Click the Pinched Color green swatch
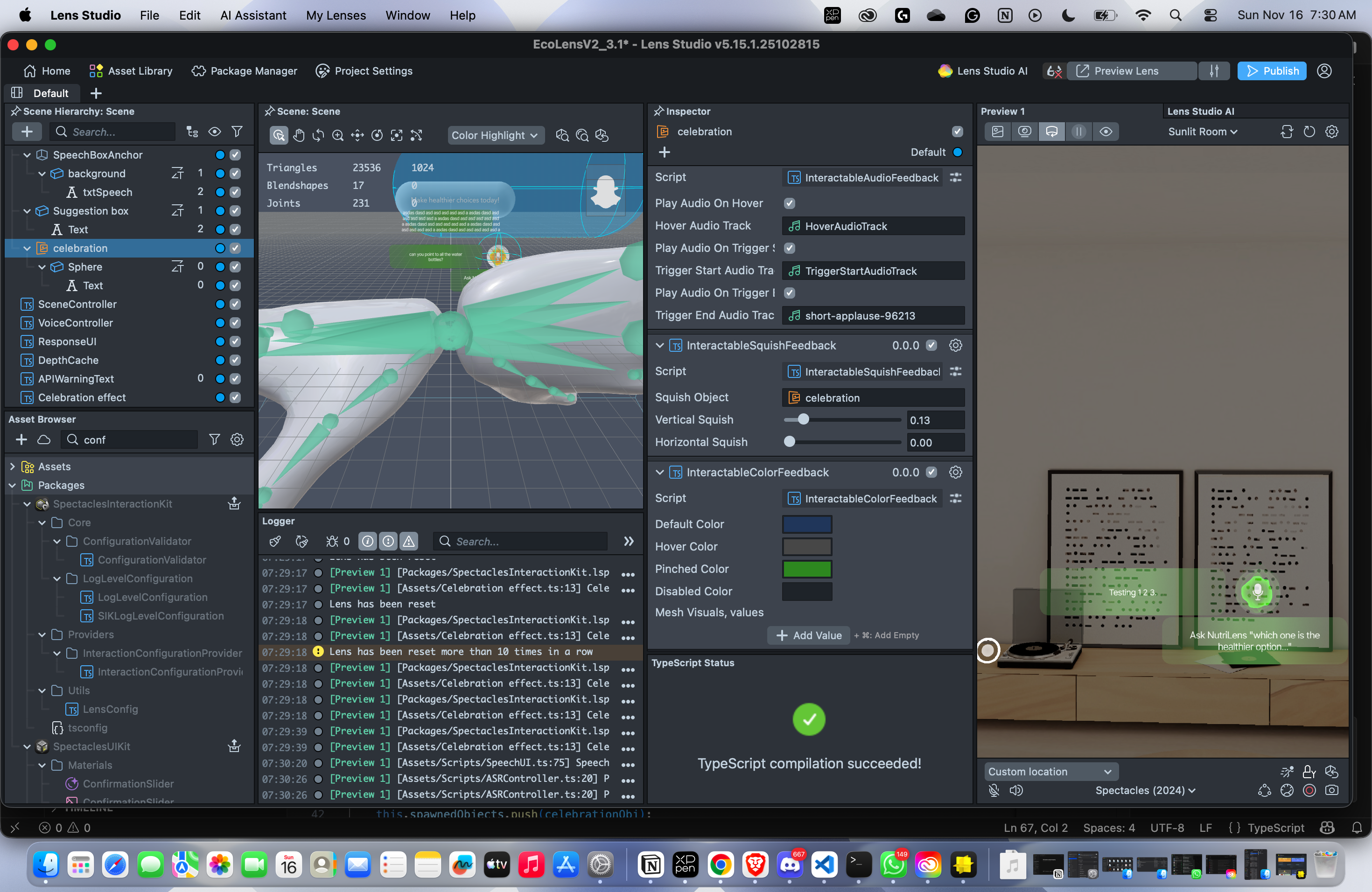1372x892 pixels. point(806,569)
